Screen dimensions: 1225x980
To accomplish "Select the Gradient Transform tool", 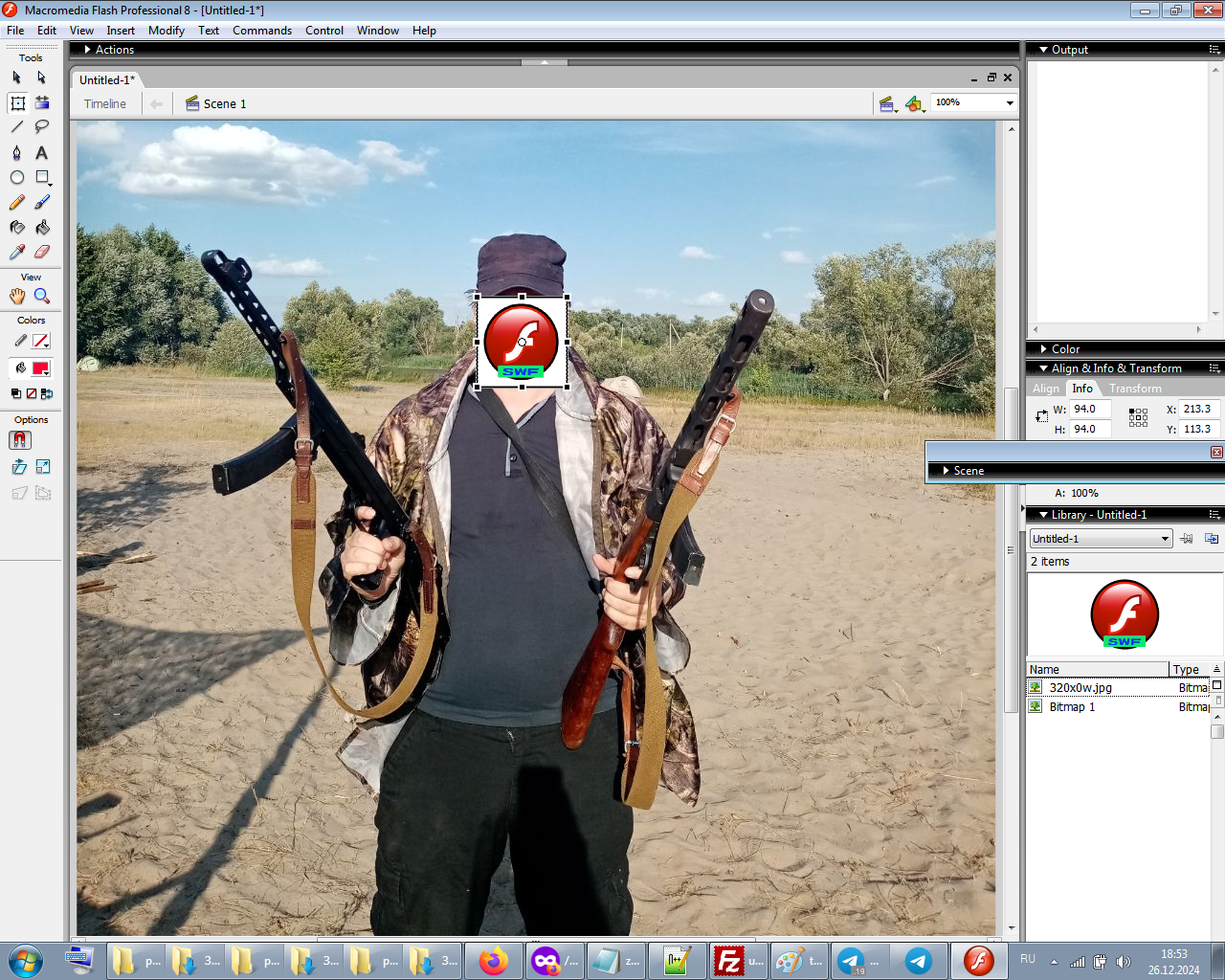I will (42, 102).
